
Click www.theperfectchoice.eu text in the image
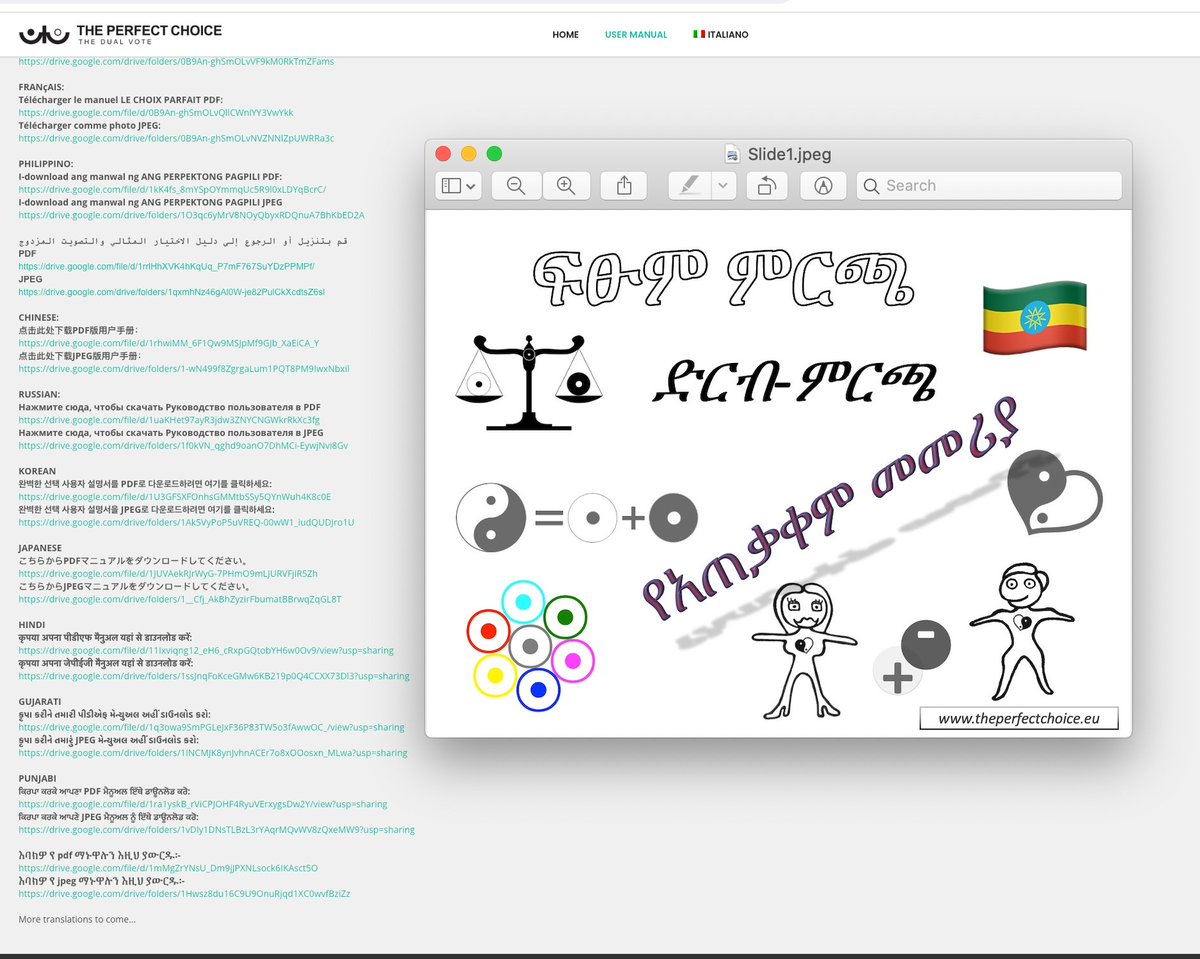[1018, 718]
